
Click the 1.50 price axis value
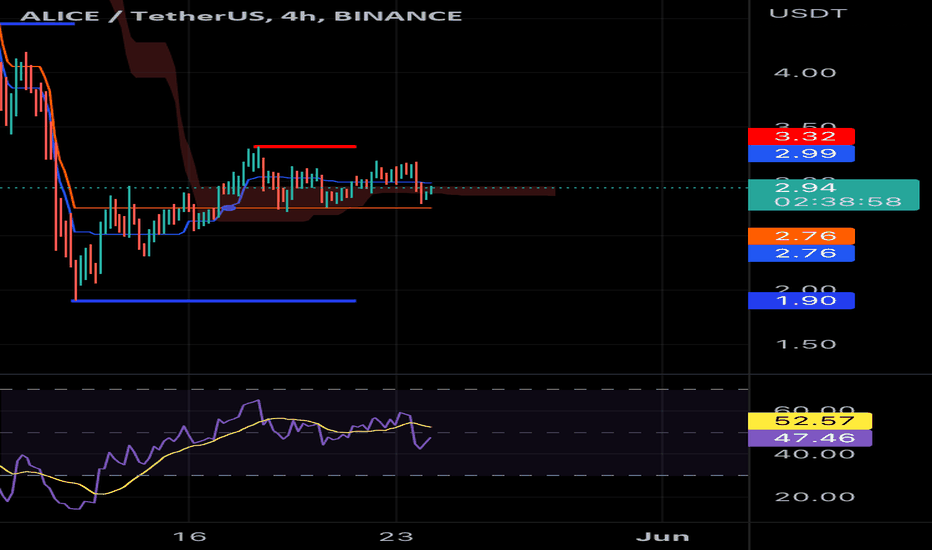[806, 344]
